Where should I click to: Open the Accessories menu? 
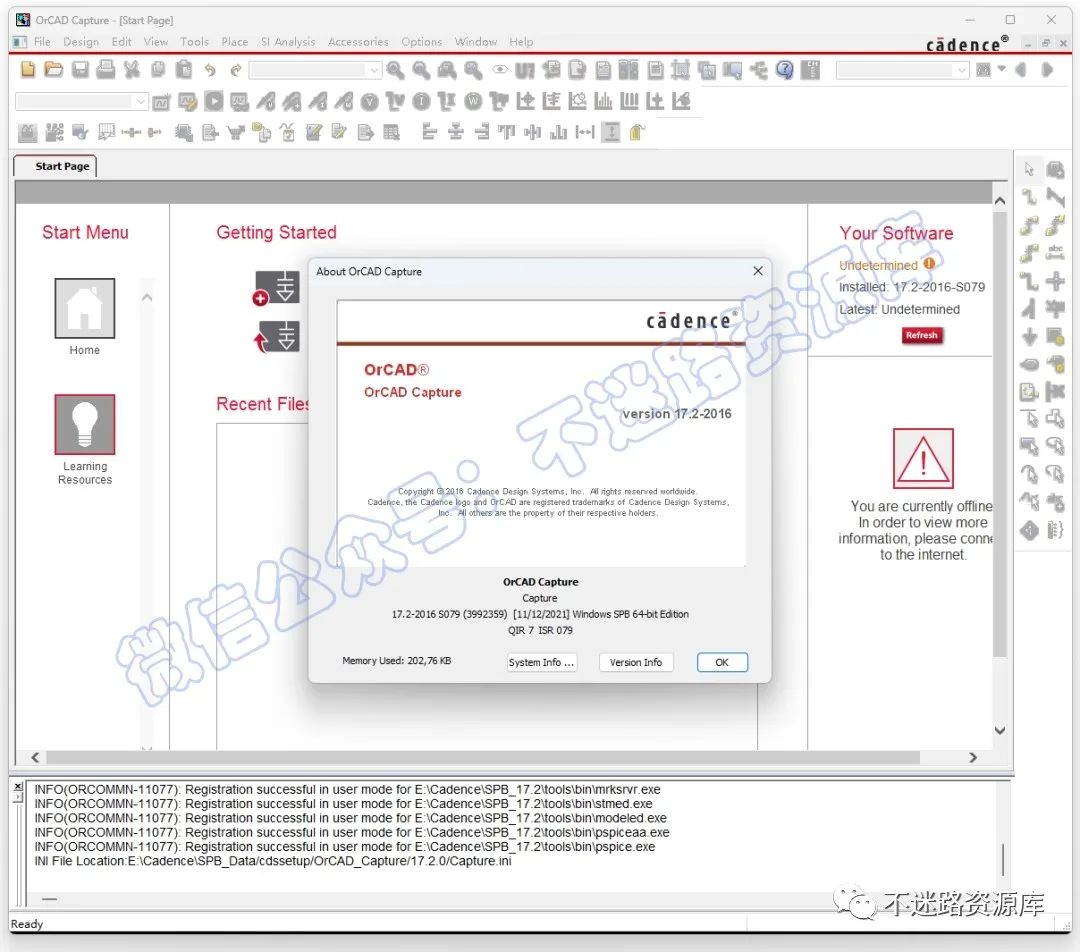pyautogui.click(x=358, y=41)
